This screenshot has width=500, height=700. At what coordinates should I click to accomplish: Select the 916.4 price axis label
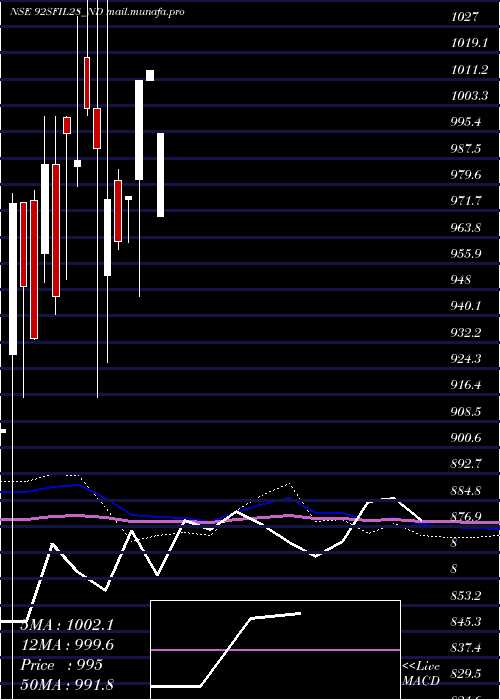click(466, 385)
